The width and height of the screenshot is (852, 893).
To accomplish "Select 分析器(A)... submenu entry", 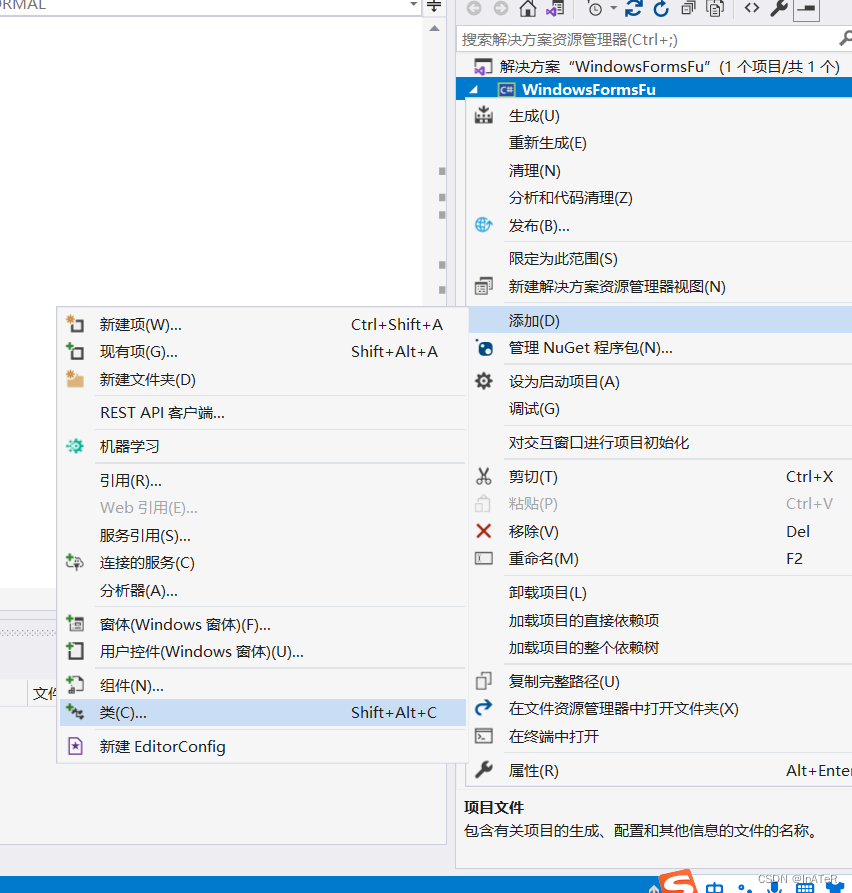I will (x=263, y=591).
